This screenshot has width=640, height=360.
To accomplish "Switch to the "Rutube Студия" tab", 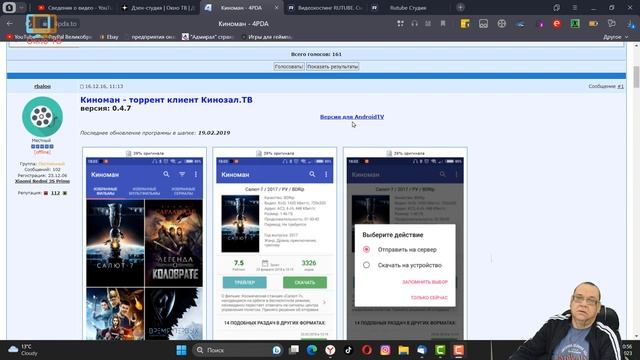I will [408, 8].
